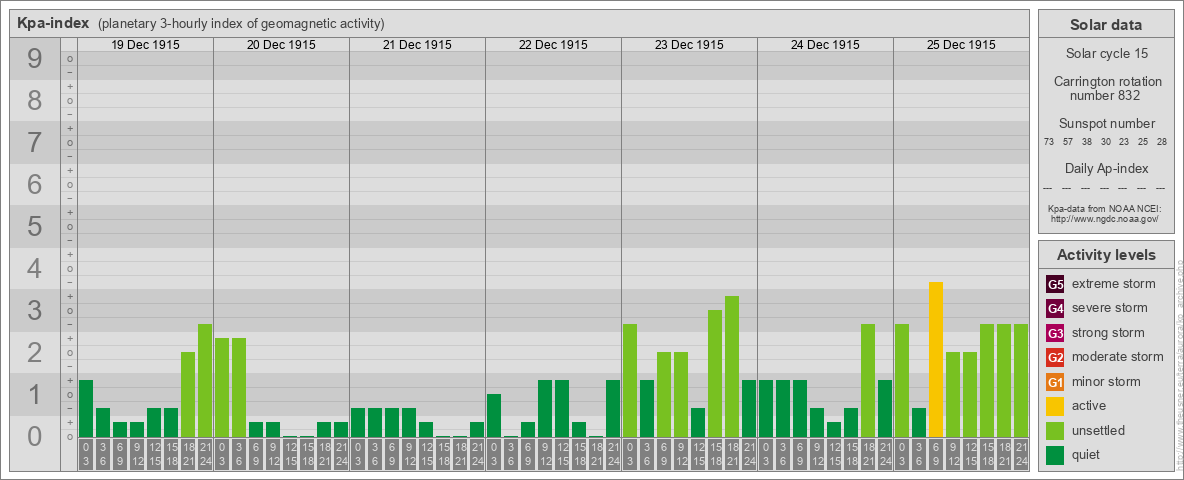The width and height of the screenshot is (1184, 480).
Task: Click the Kp scale number 9
Action: coord(35,59)
